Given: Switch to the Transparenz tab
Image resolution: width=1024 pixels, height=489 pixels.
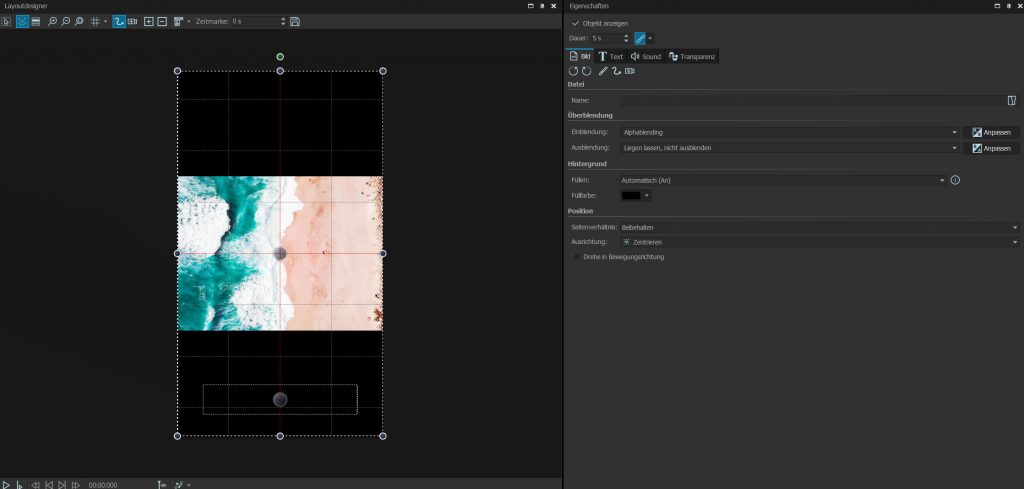Looking at the screenshot, I should pos(692,56).
